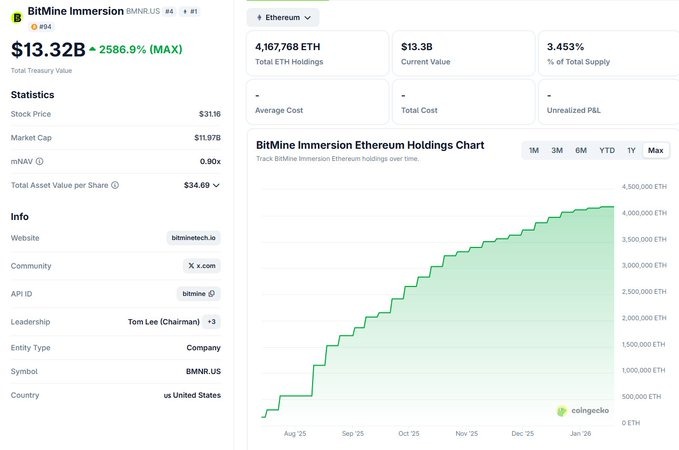Switch chart to 3M range

pyautogui.click(x=557, y=150)
